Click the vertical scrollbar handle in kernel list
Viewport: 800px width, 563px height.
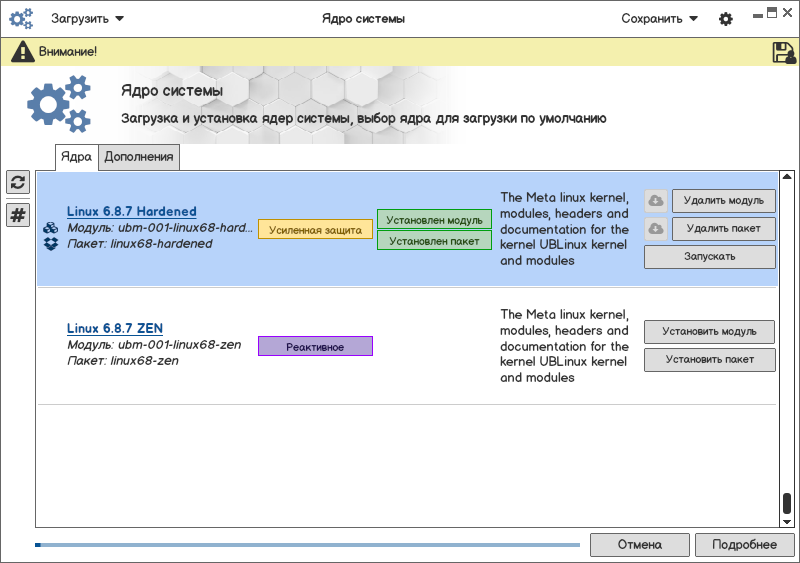[787, 503]
